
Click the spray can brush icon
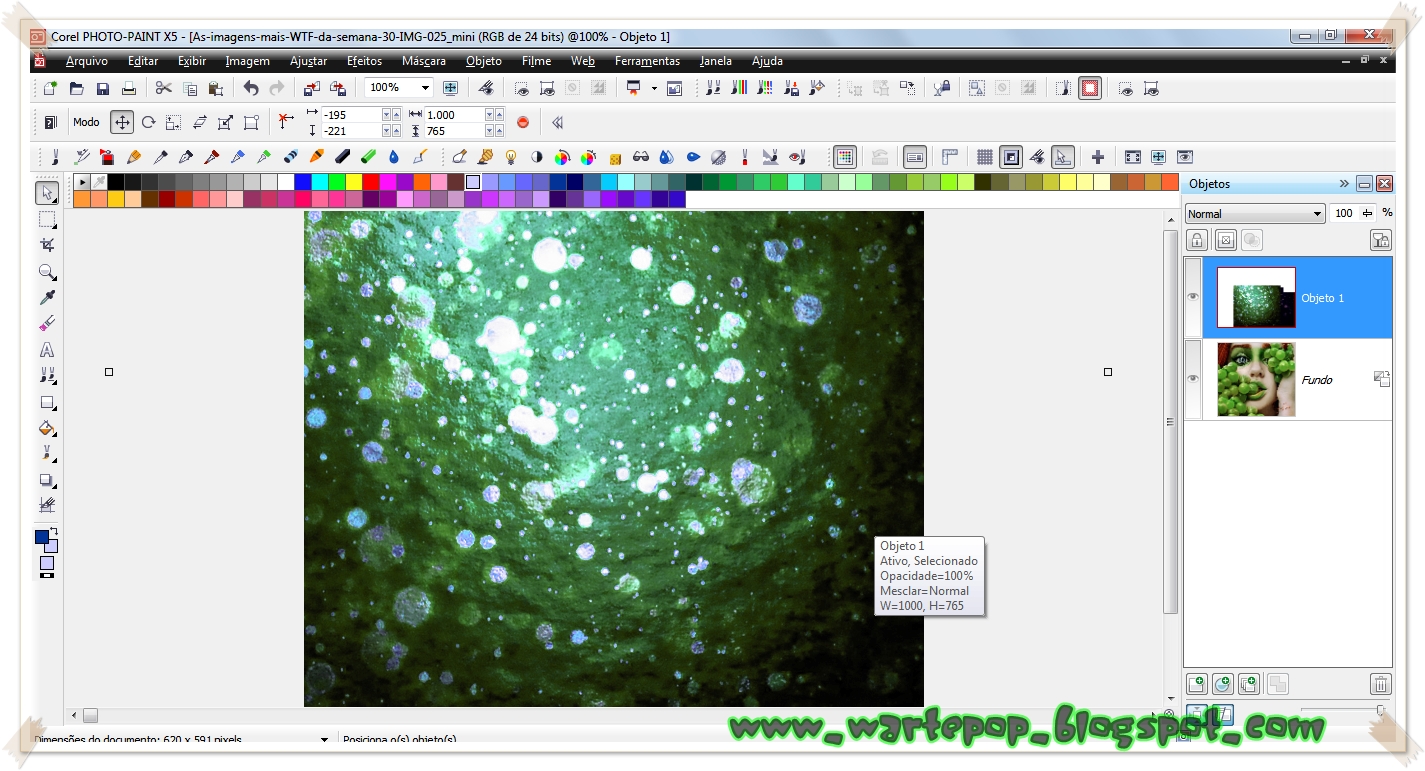pos(107,157)
